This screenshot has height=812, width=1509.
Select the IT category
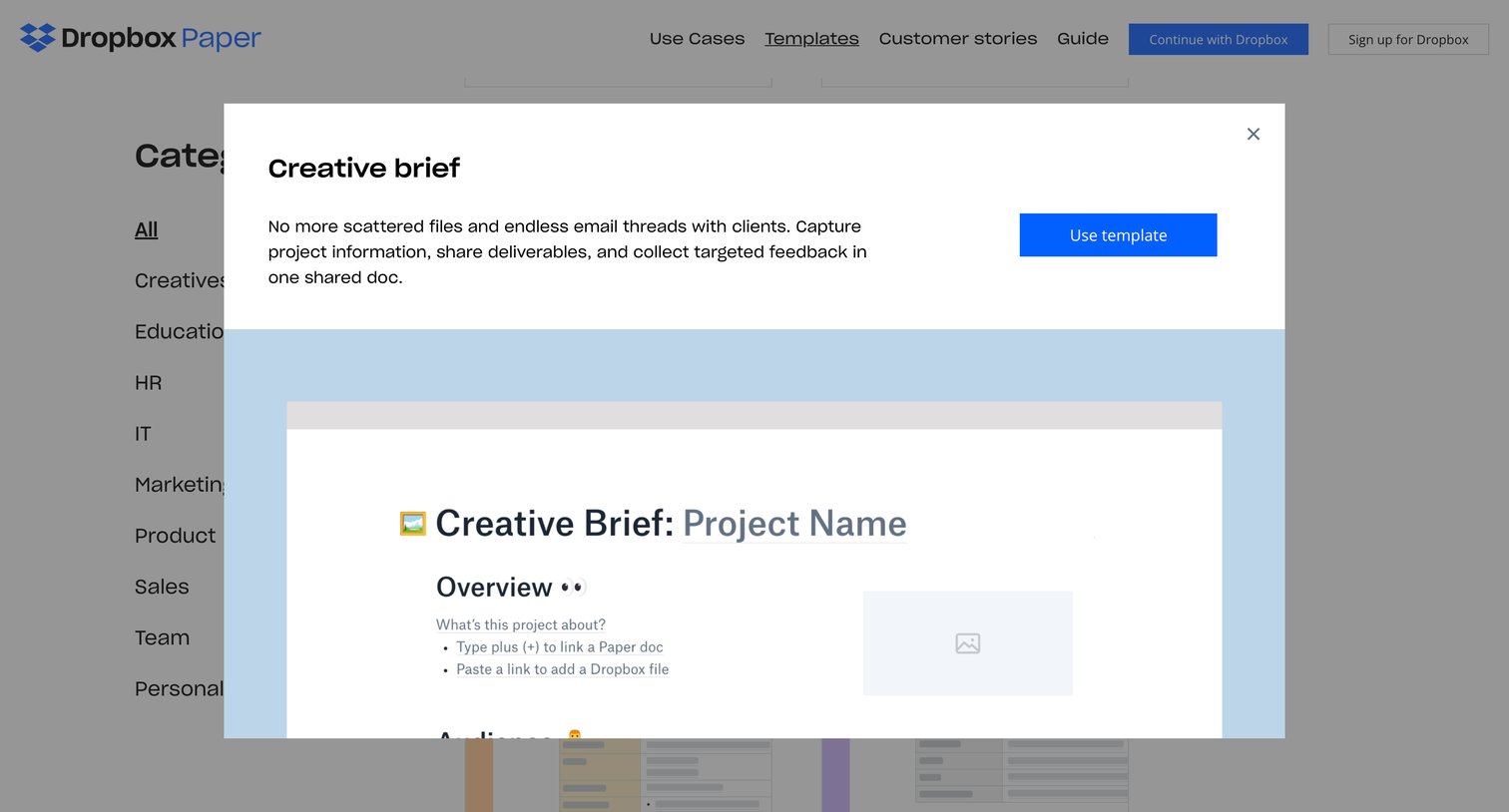click(143, 434)
